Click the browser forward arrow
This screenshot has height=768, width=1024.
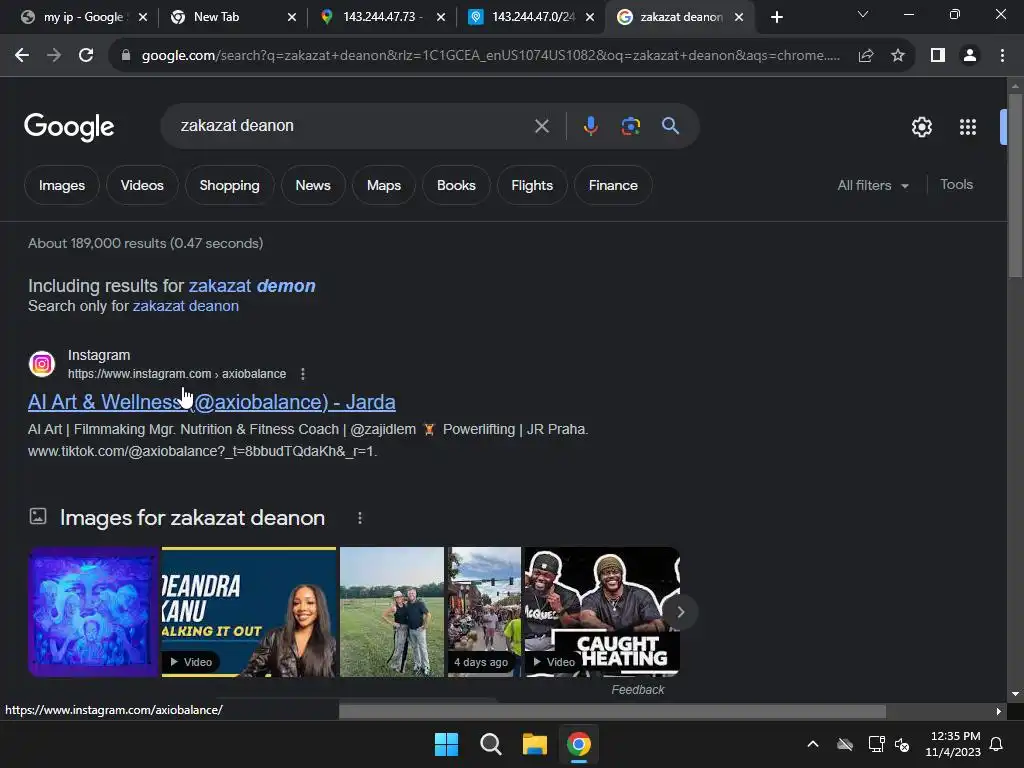(54, 56)
